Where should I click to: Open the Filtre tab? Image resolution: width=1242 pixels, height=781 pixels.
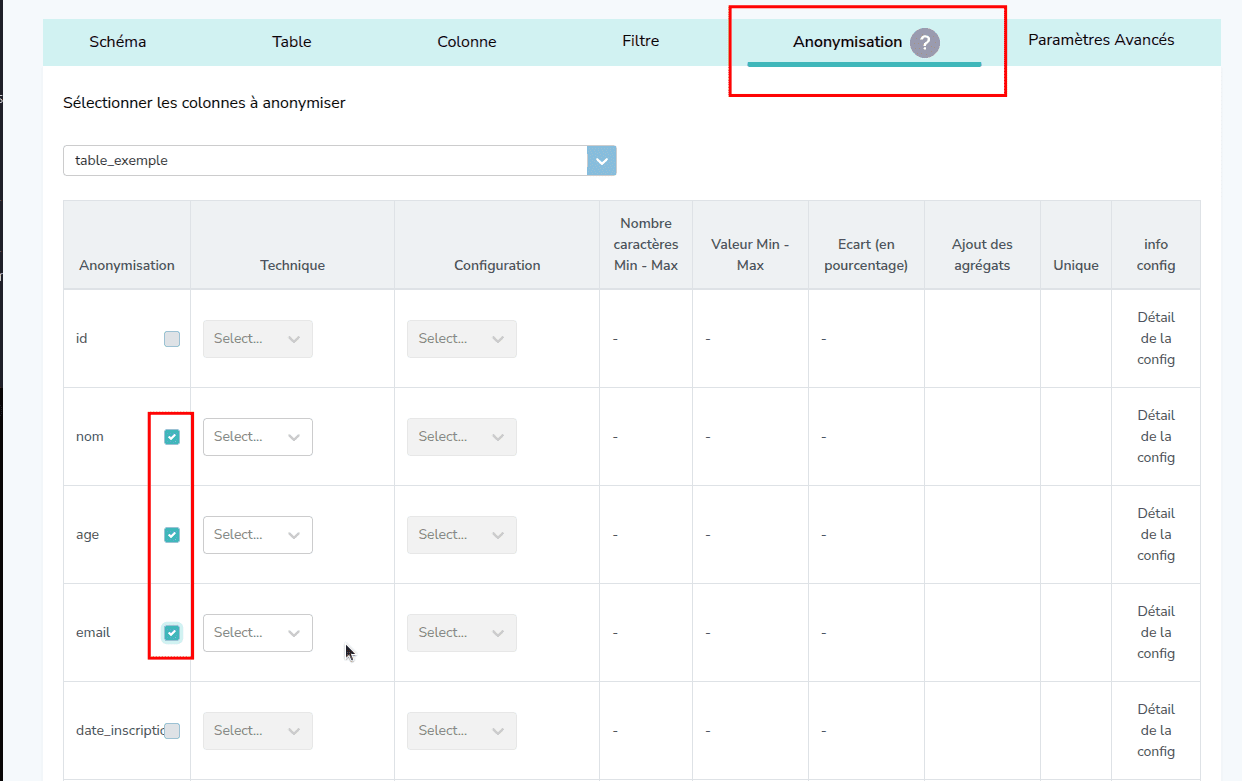640,42
